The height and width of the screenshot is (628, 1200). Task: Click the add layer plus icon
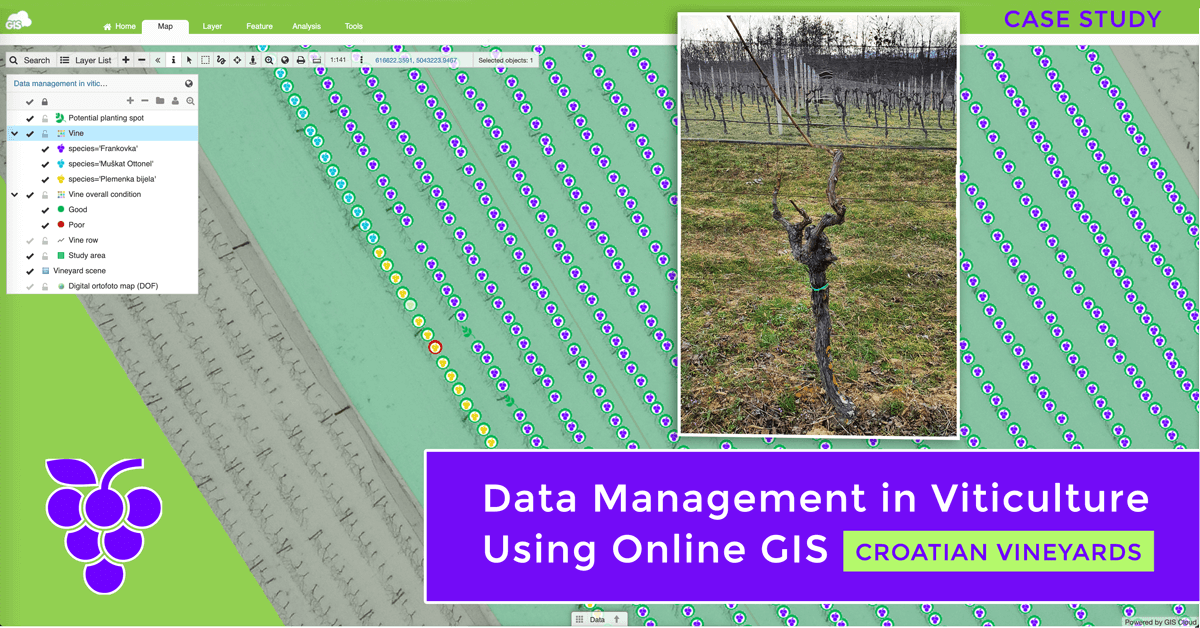point(130,101)
